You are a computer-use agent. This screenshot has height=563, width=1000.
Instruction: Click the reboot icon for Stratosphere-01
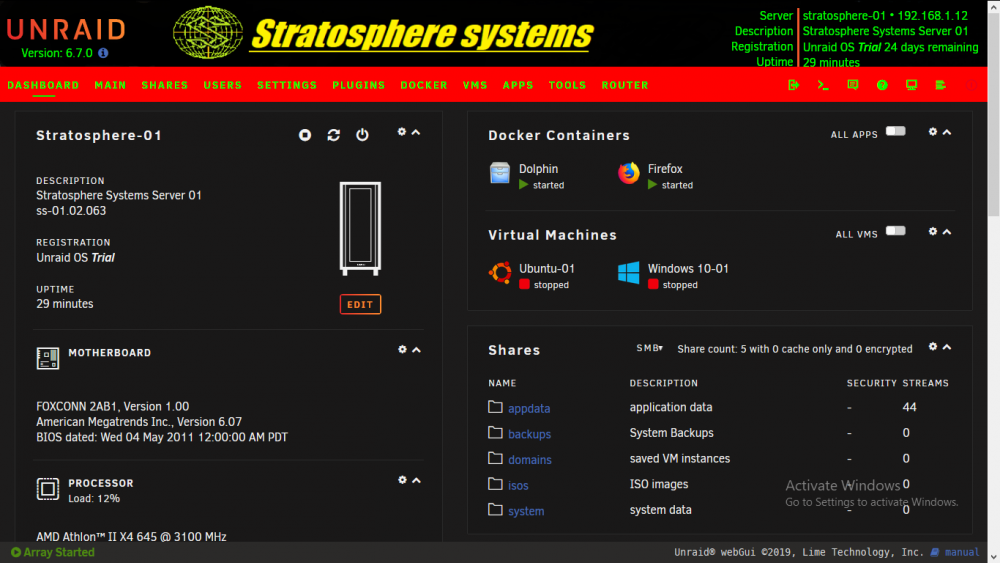coord(334,135)
